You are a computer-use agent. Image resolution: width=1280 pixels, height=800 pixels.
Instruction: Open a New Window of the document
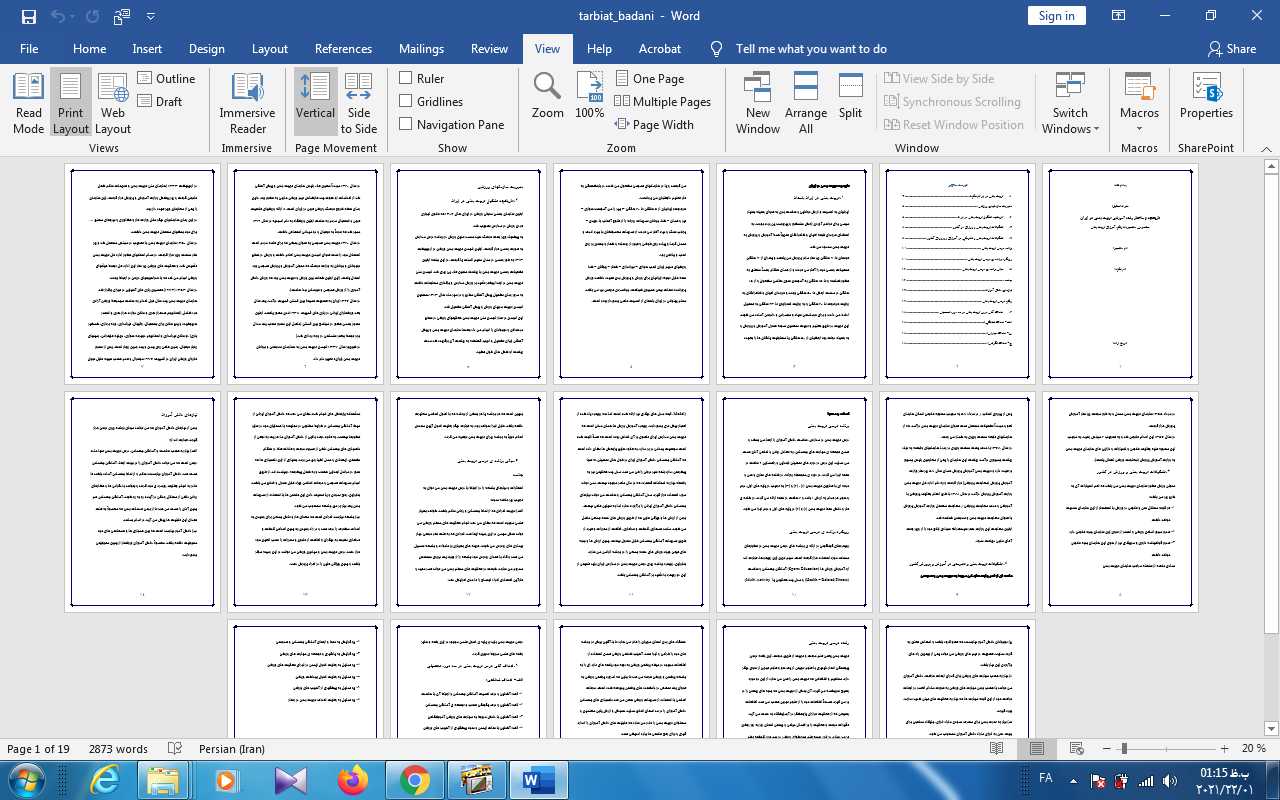757,103
